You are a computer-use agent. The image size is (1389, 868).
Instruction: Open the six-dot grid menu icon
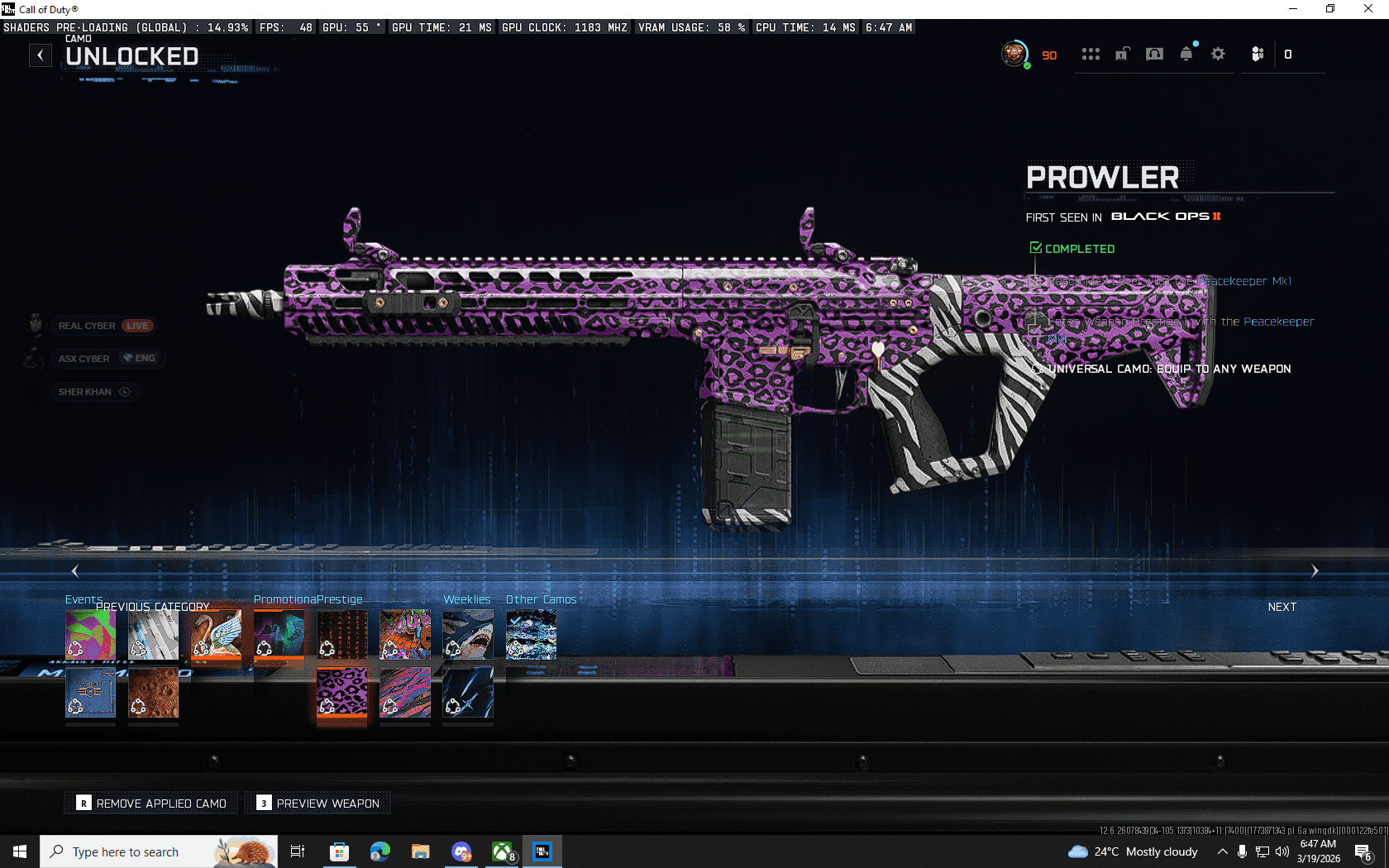[x=1091, y=55]
